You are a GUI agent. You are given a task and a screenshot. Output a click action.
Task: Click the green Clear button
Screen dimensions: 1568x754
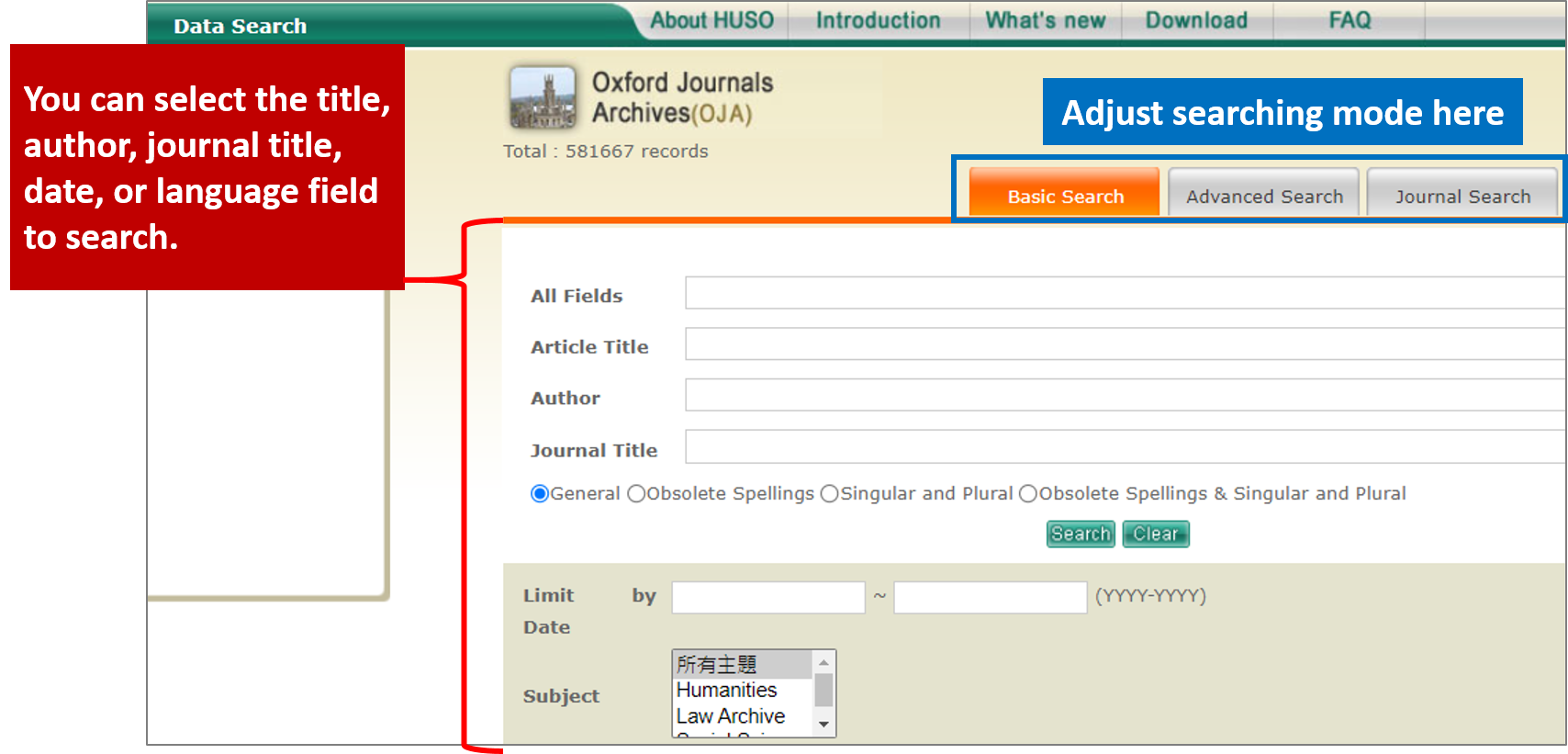click(x=1156, y=534)
